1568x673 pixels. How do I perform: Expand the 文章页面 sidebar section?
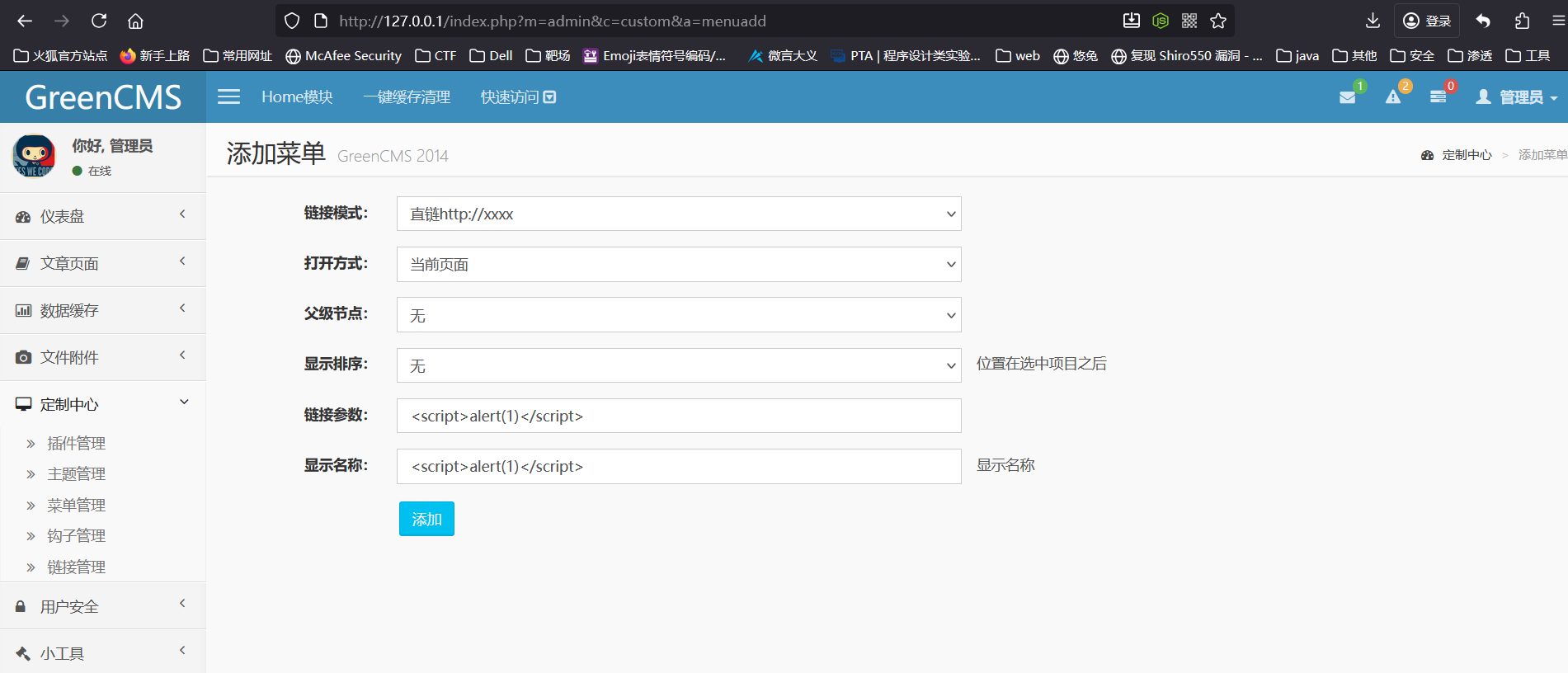click(102, 263)
